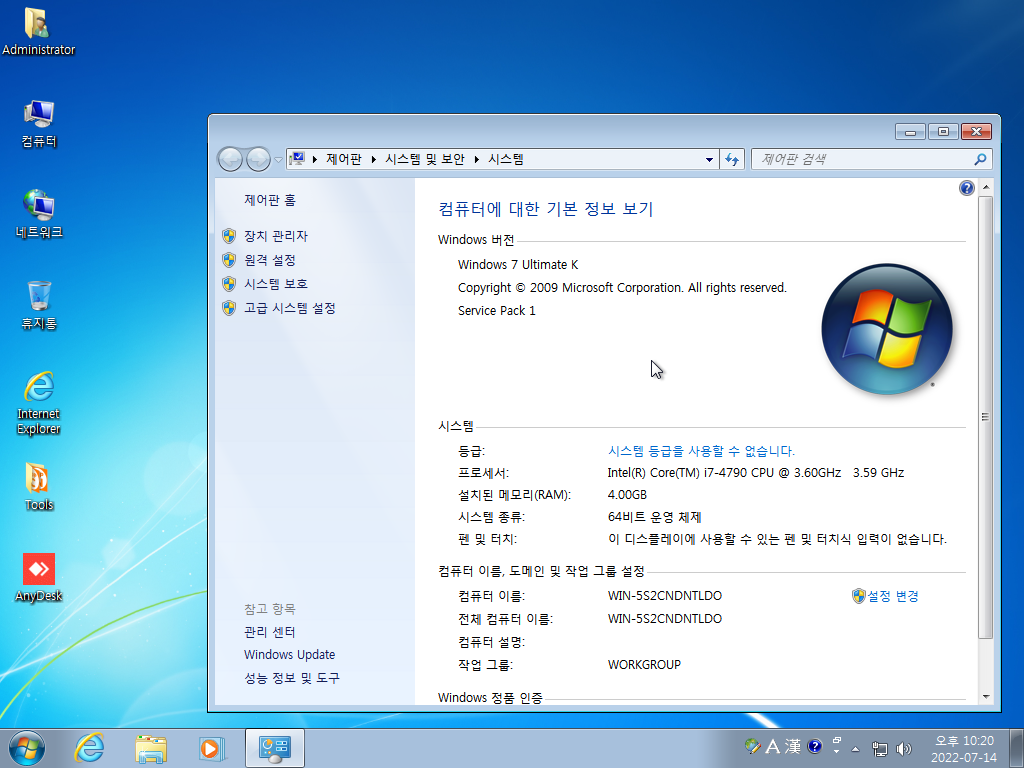
Task: Click the search magnifier icon
Action: tap(980, 159)
